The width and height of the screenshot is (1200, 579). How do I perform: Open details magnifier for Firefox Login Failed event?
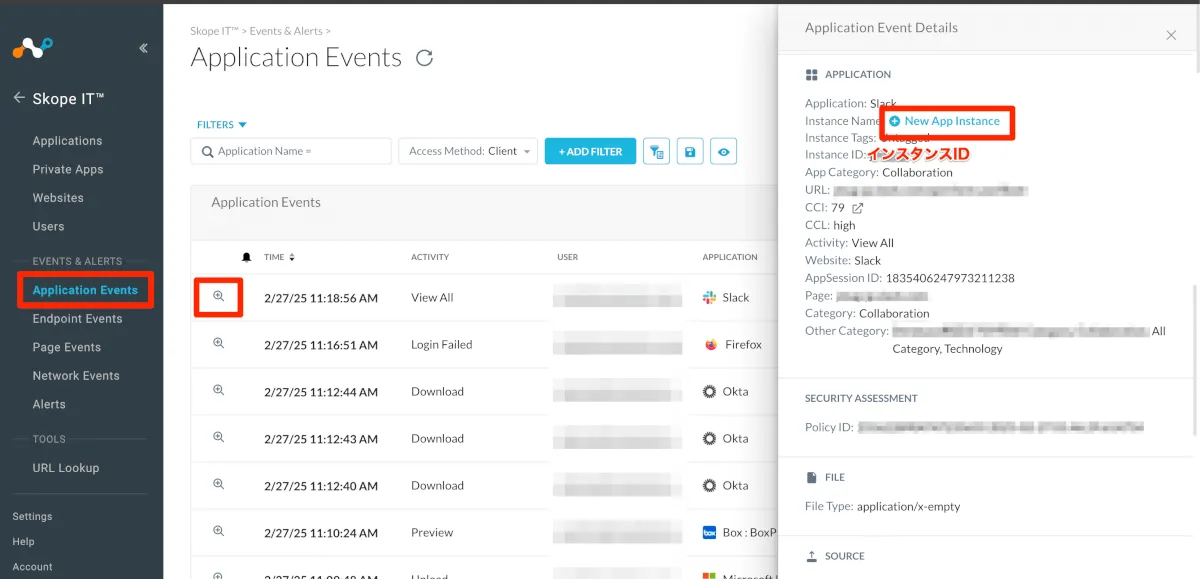(x=218, y=343)
